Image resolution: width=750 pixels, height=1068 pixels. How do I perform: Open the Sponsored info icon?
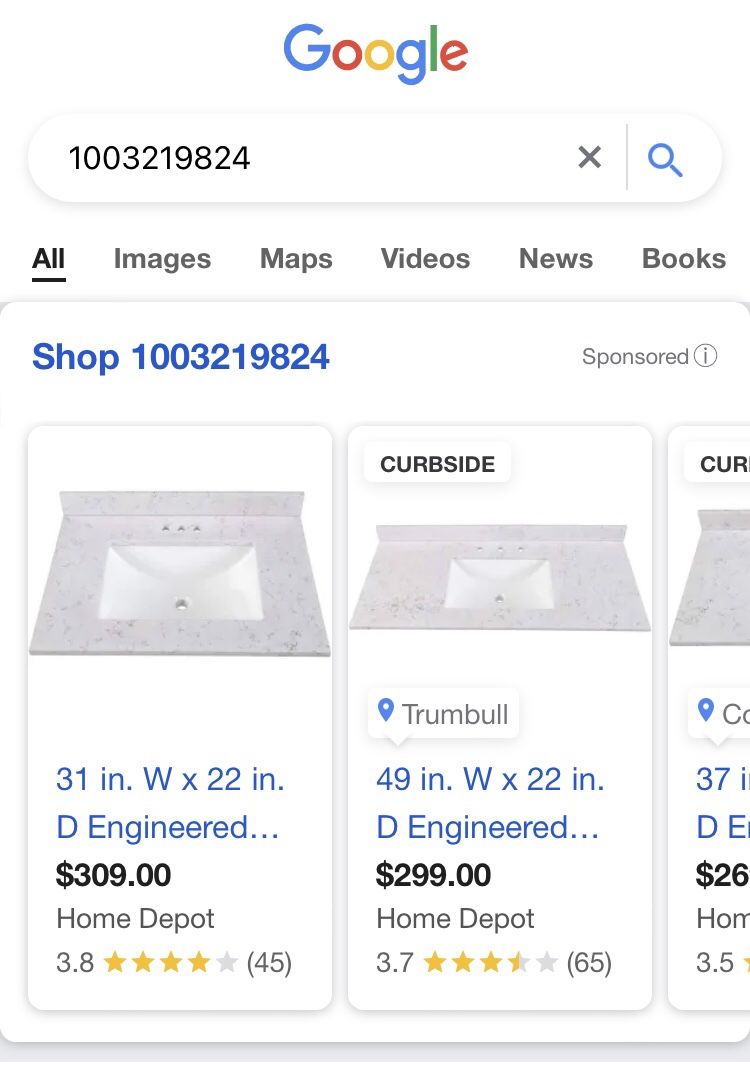point(706,356)
